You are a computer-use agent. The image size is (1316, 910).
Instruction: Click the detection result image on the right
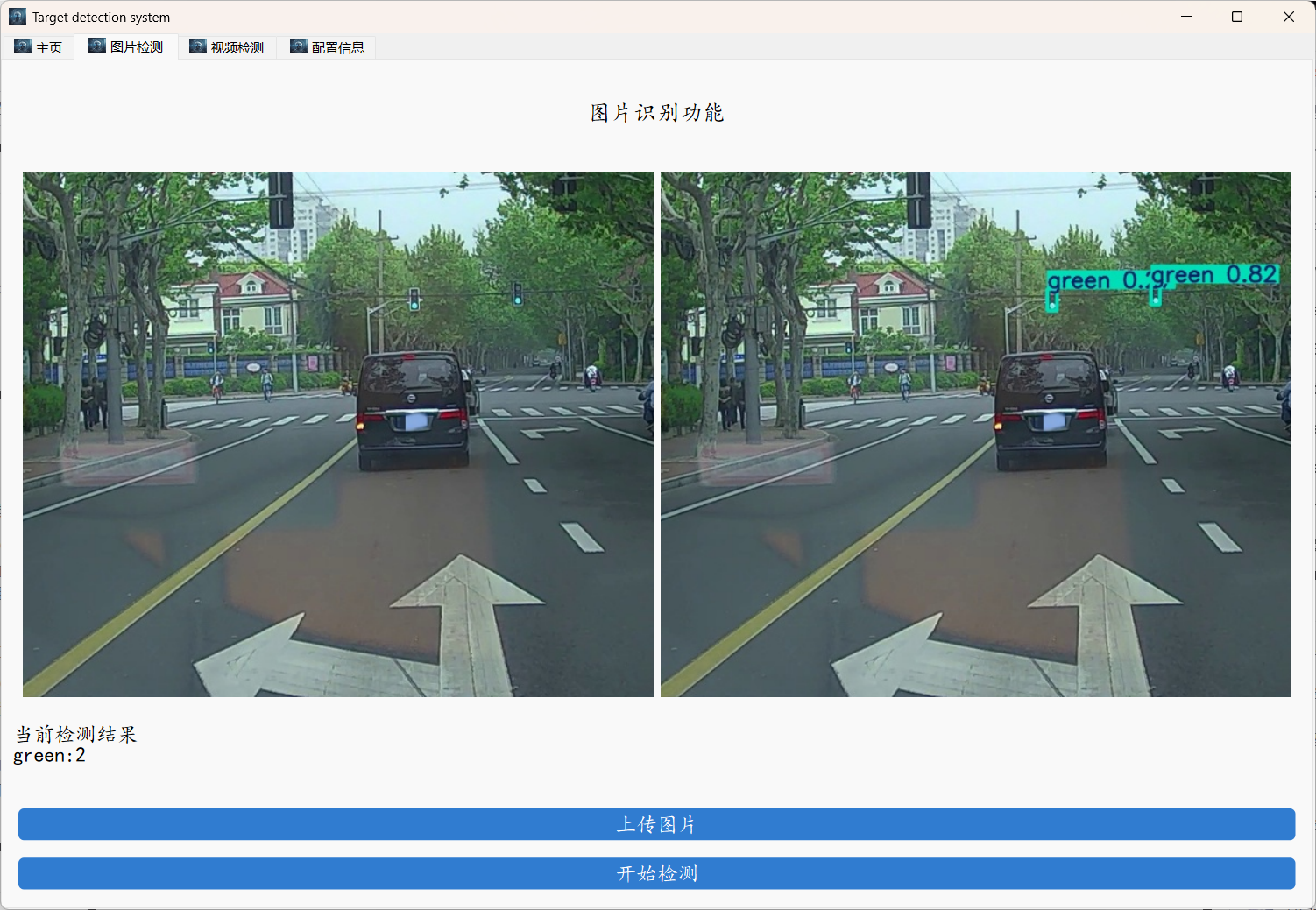pos(976,434)
